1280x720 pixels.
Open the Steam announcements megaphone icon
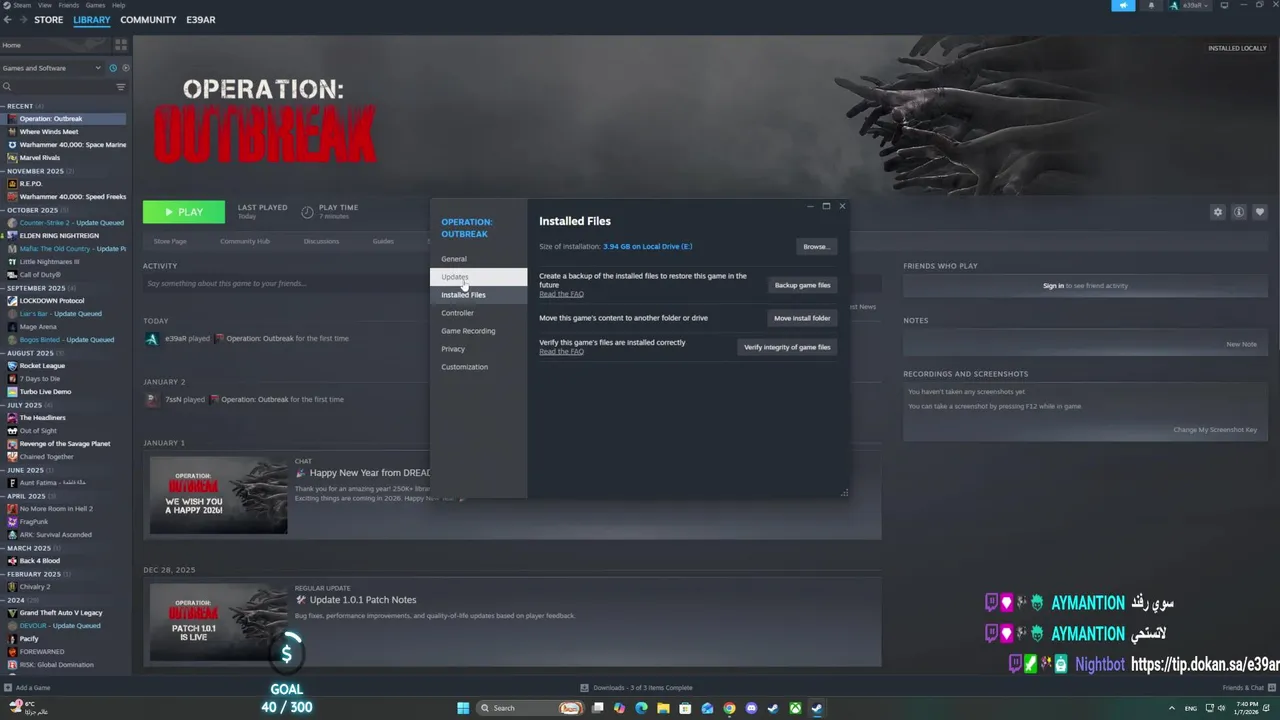1123,5
